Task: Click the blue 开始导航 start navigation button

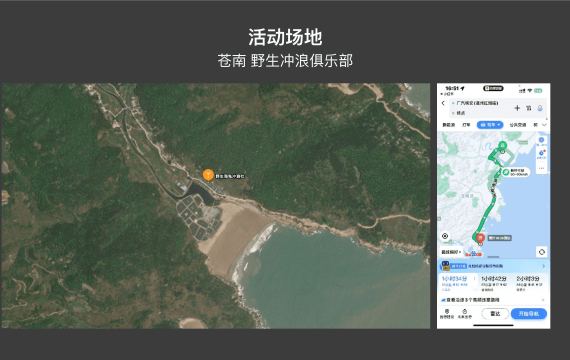Action: coord(529,313)
